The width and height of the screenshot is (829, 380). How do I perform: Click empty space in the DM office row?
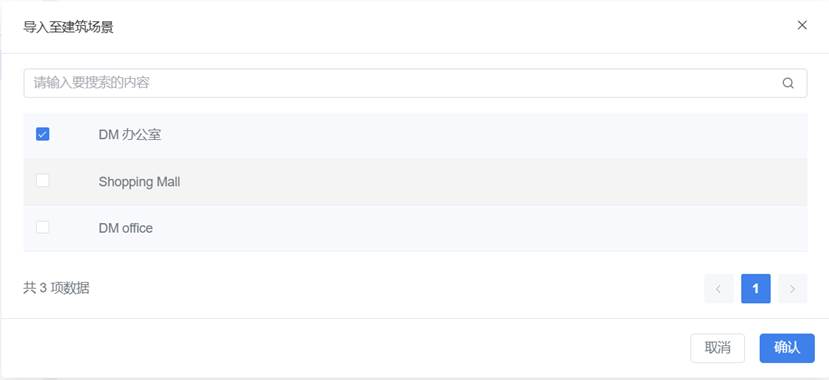[x=476, y=228]
